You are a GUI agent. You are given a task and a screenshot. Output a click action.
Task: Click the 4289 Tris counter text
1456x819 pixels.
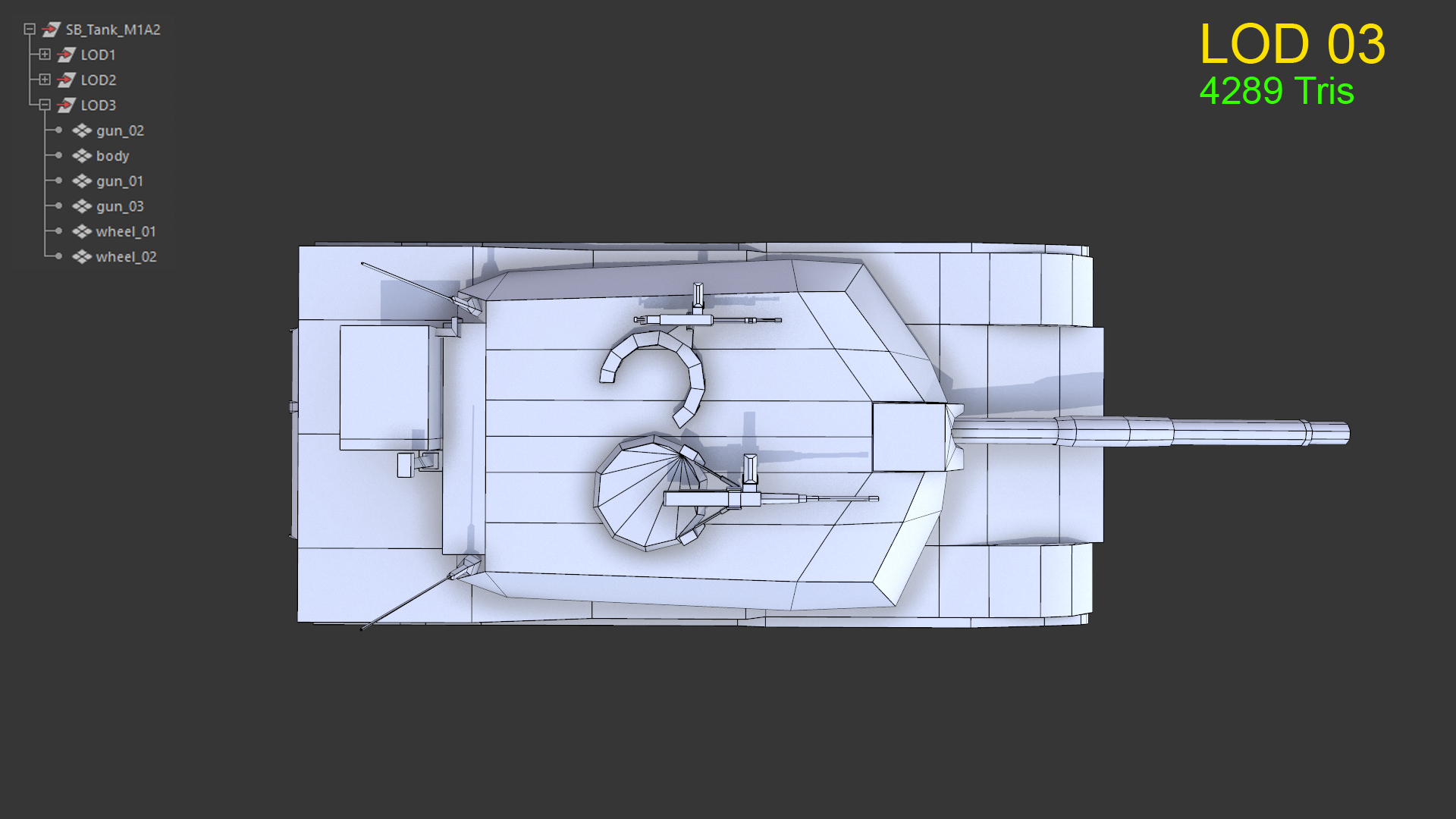pos(1276,91)
